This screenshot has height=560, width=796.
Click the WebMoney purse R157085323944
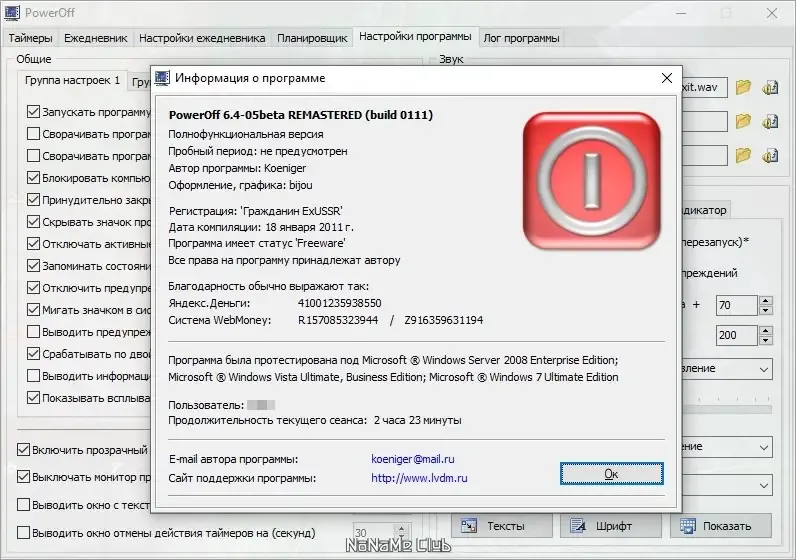click(x=338, y=320)
